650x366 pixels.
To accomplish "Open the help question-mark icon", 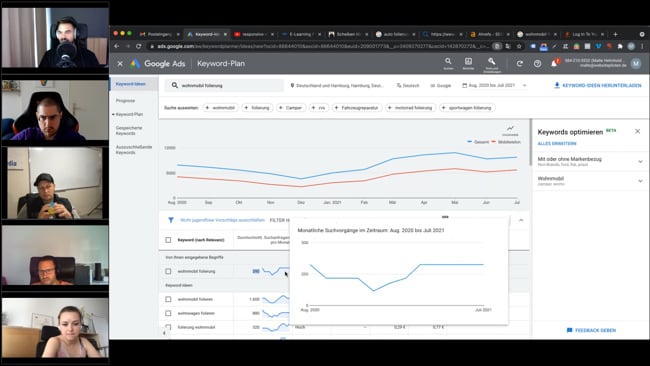I will tap(537, 63).
